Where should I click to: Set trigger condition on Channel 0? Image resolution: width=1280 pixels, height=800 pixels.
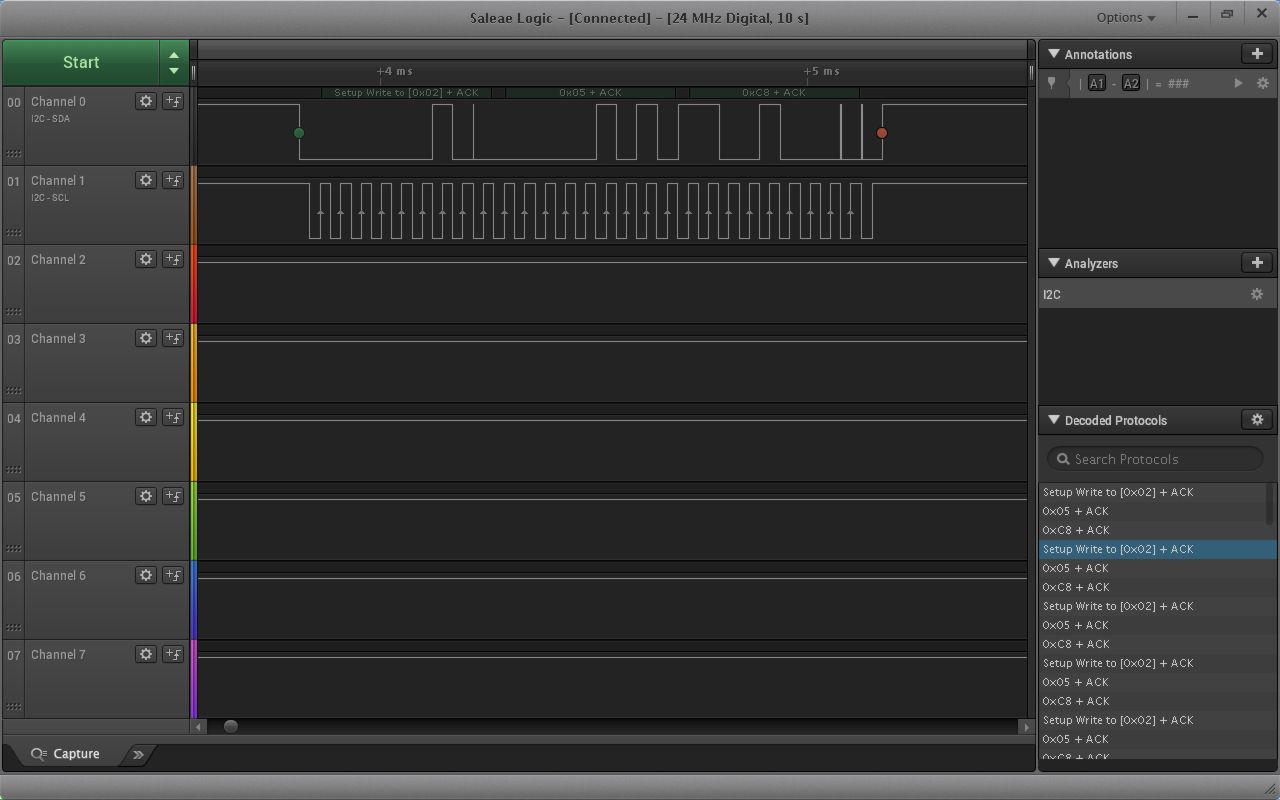pyautogui.click(x=173, y=101)
